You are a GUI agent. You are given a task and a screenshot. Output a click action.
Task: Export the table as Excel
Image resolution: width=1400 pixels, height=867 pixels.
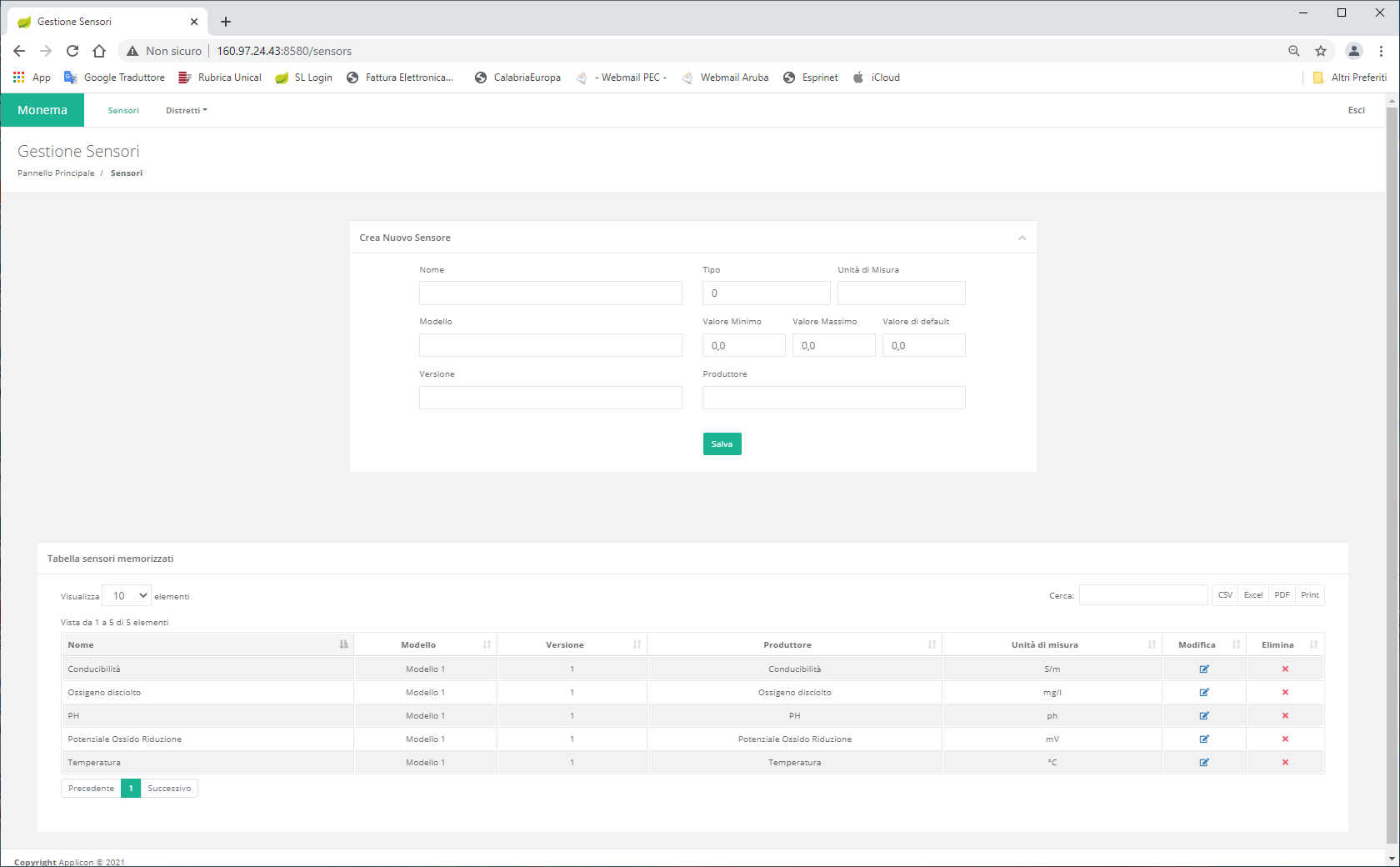click(1252, 595)
